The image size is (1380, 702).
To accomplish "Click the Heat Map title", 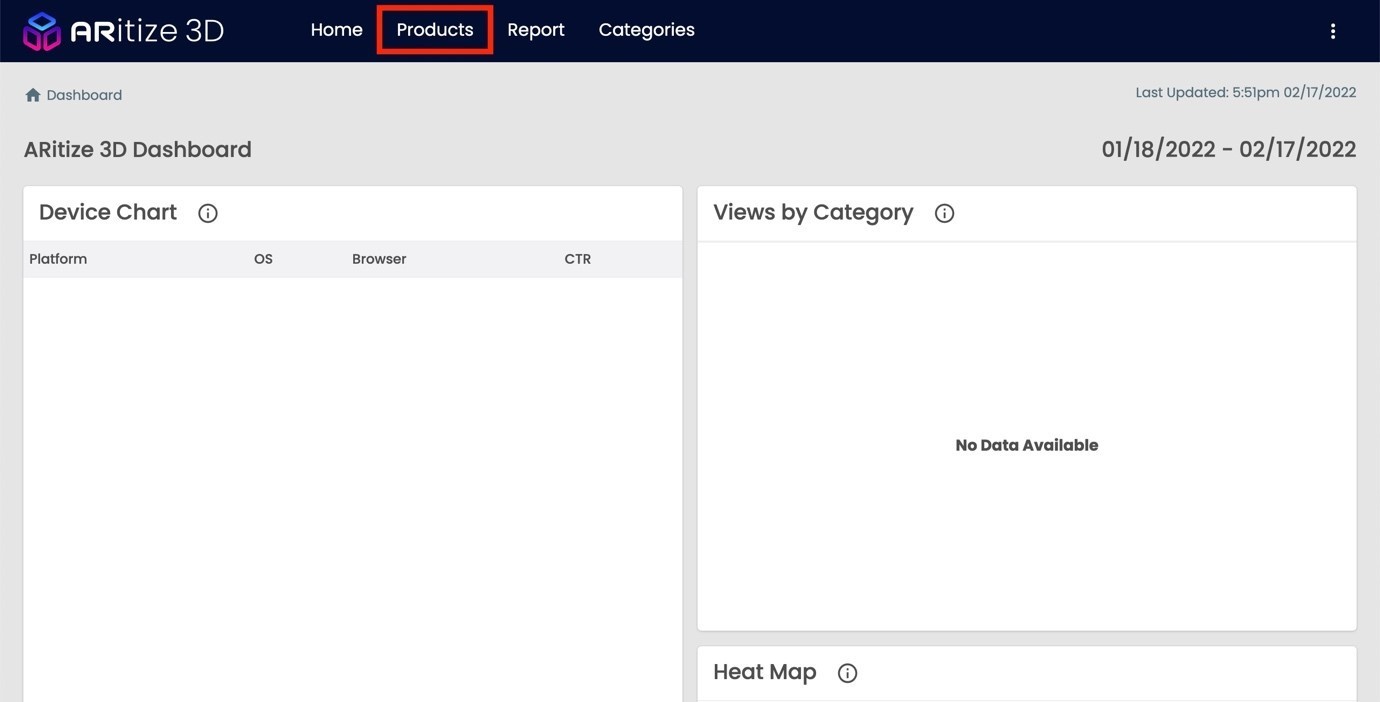I will click(765, 672).
